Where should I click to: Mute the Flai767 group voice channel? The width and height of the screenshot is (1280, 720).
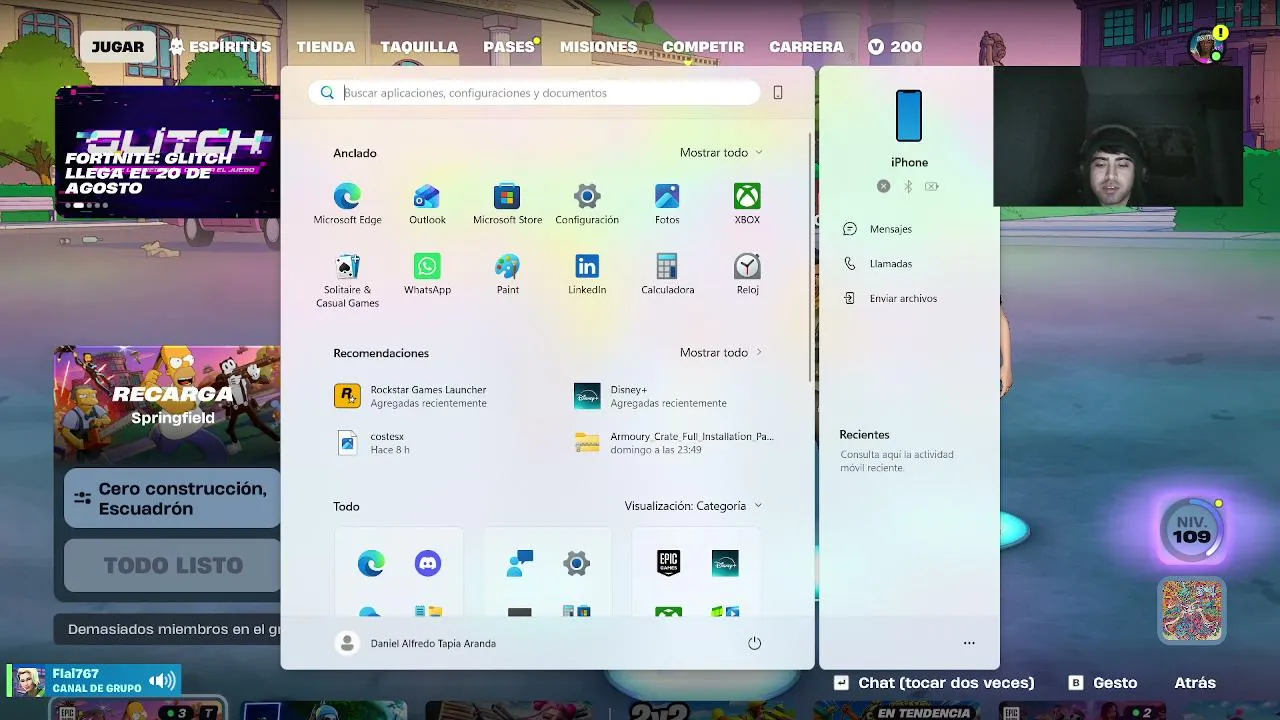161,681
